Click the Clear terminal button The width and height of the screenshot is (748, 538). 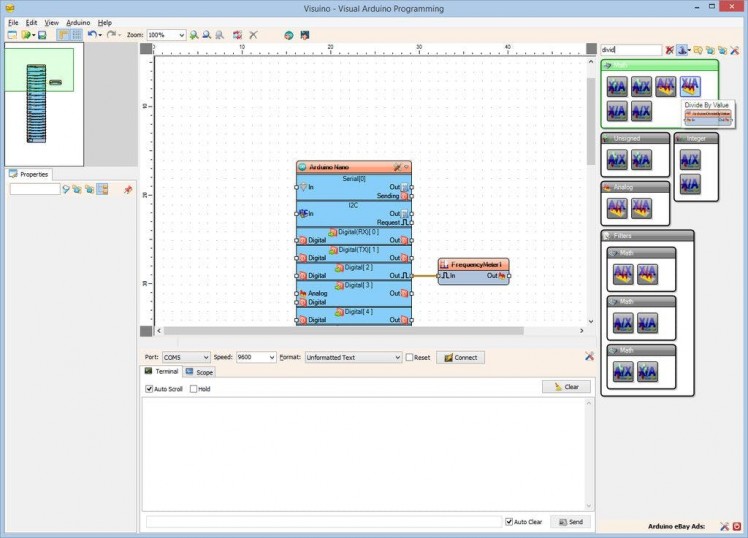pyautogui.click(x=566, y=386)
